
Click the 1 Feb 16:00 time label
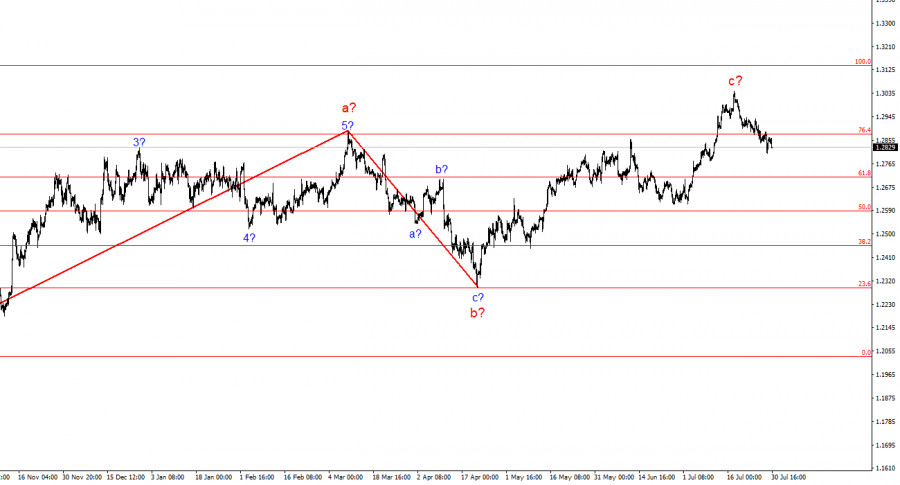(x=257, y=478)
